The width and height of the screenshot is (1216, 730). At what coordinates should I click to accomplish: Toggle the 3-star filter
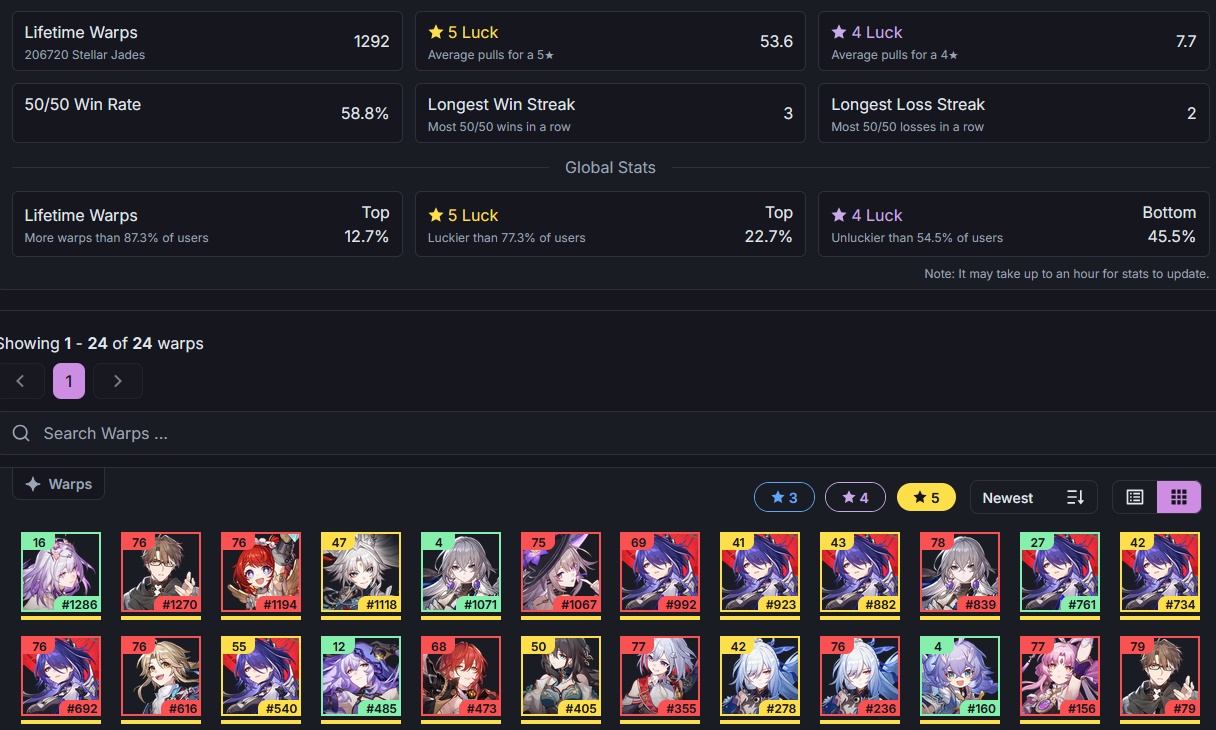[x=784, y=497]
